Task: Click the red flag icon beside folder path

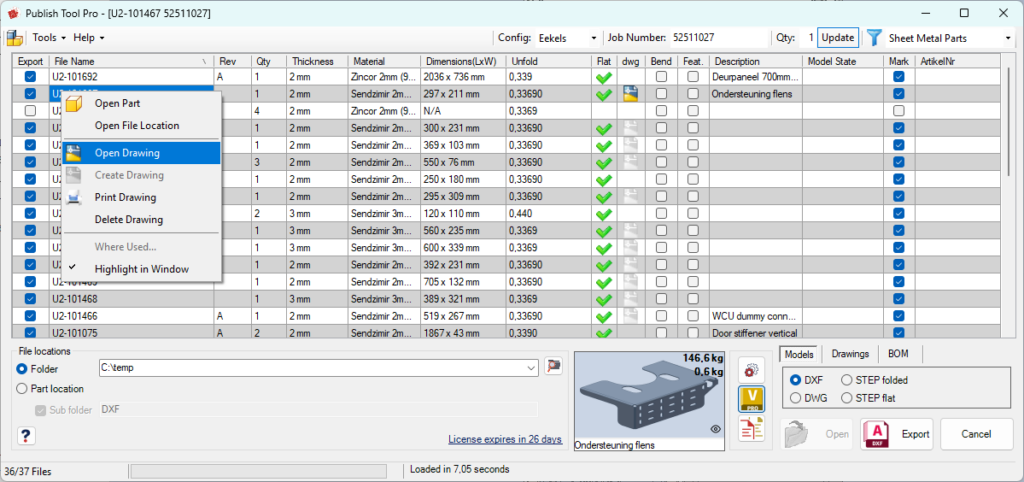Action: click(554, 367)
